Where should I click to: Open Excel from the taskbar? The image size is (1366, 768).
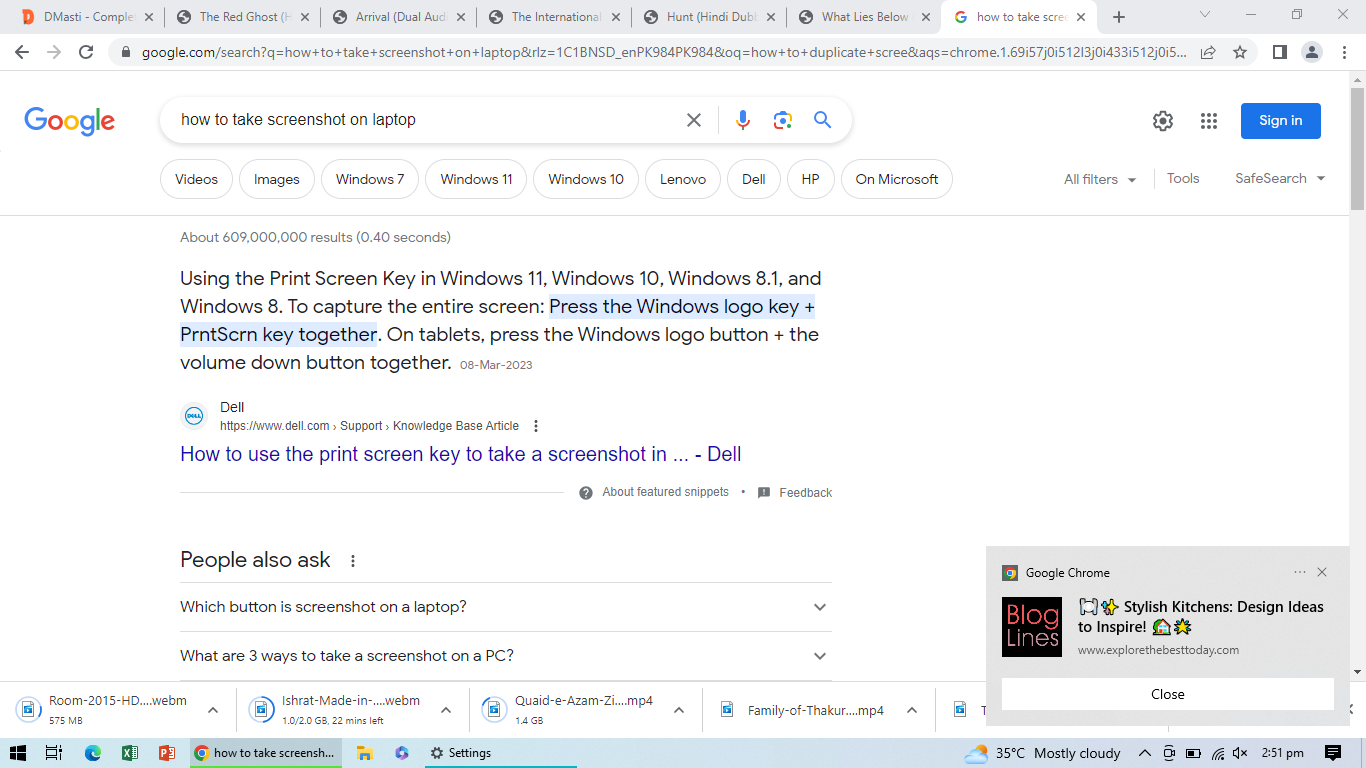click(130, 753)
